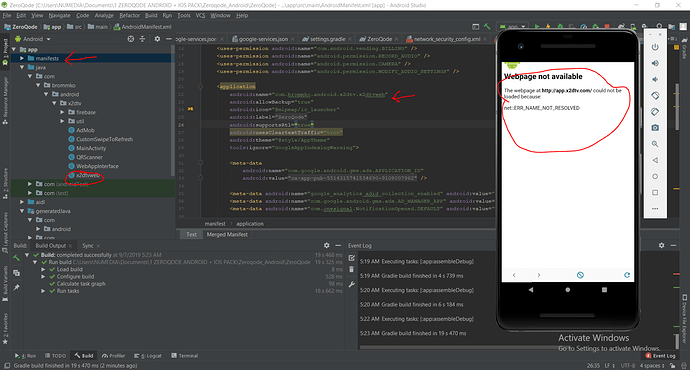Open Event Log from status bar
The width and height of the screenshot is (690, 370).
(x=660, y=355)
